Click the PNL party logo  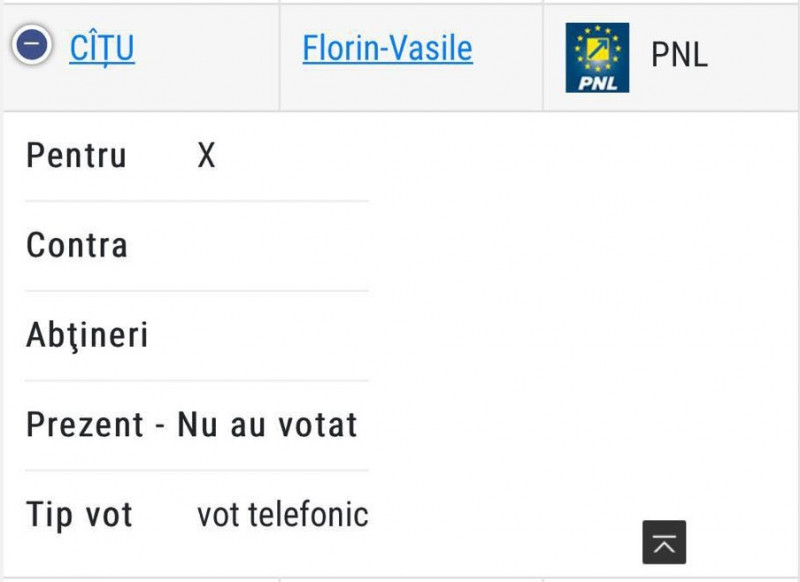[597, 58]
